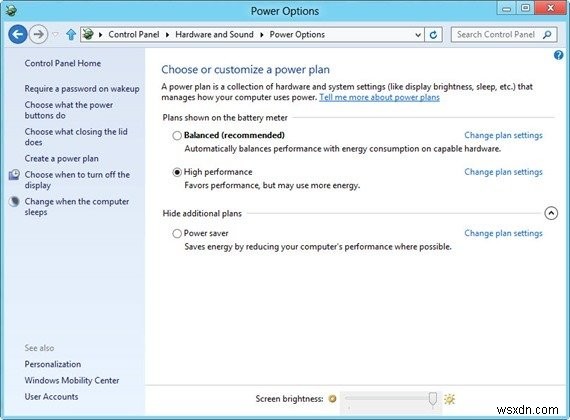570x420 pixels.
Task: Click the display-off clock icon in sidebar
Action: click(14, 175)
